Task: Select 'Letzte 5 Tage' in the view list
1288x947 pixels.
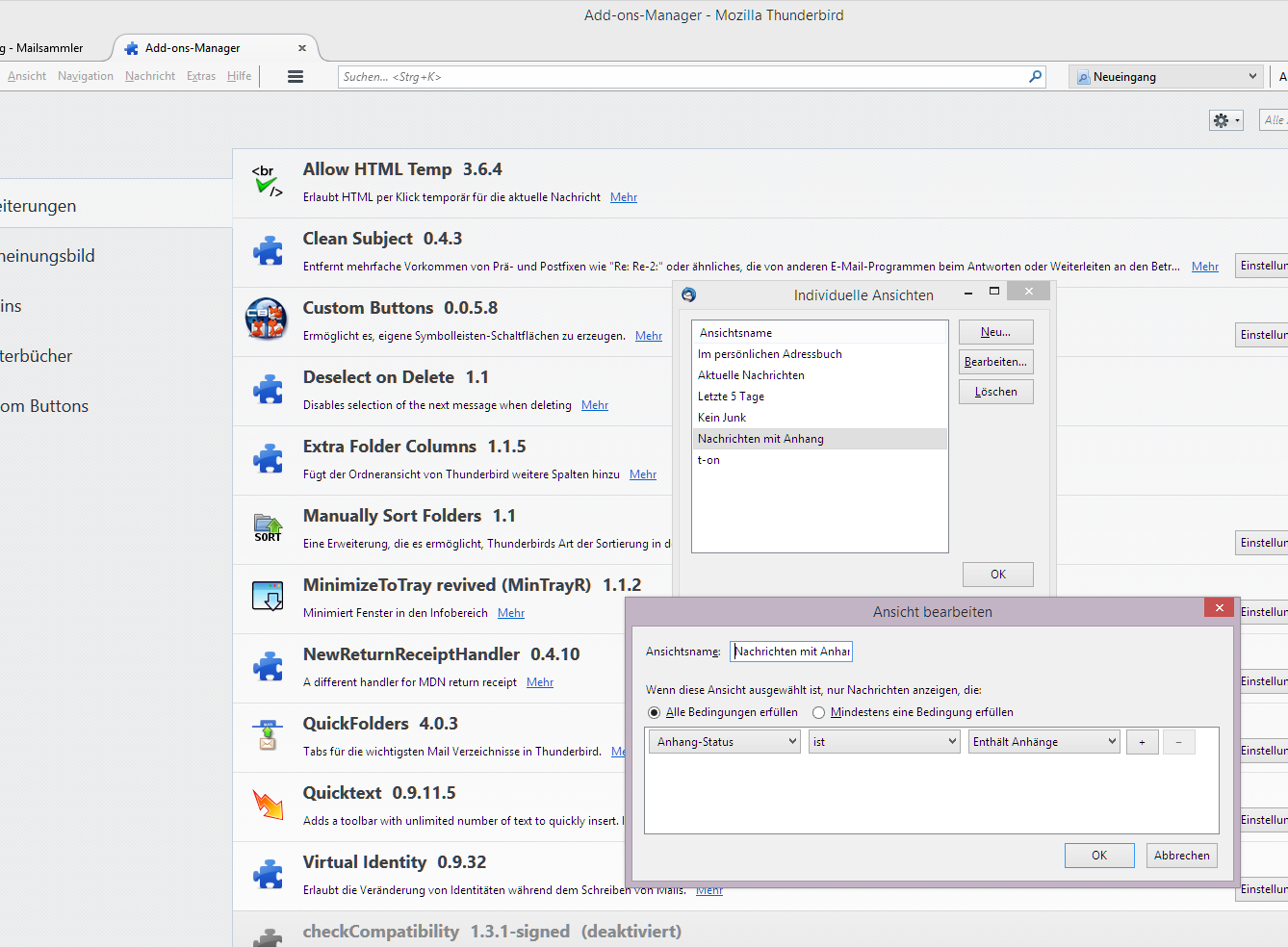Action: pos(732,397)
